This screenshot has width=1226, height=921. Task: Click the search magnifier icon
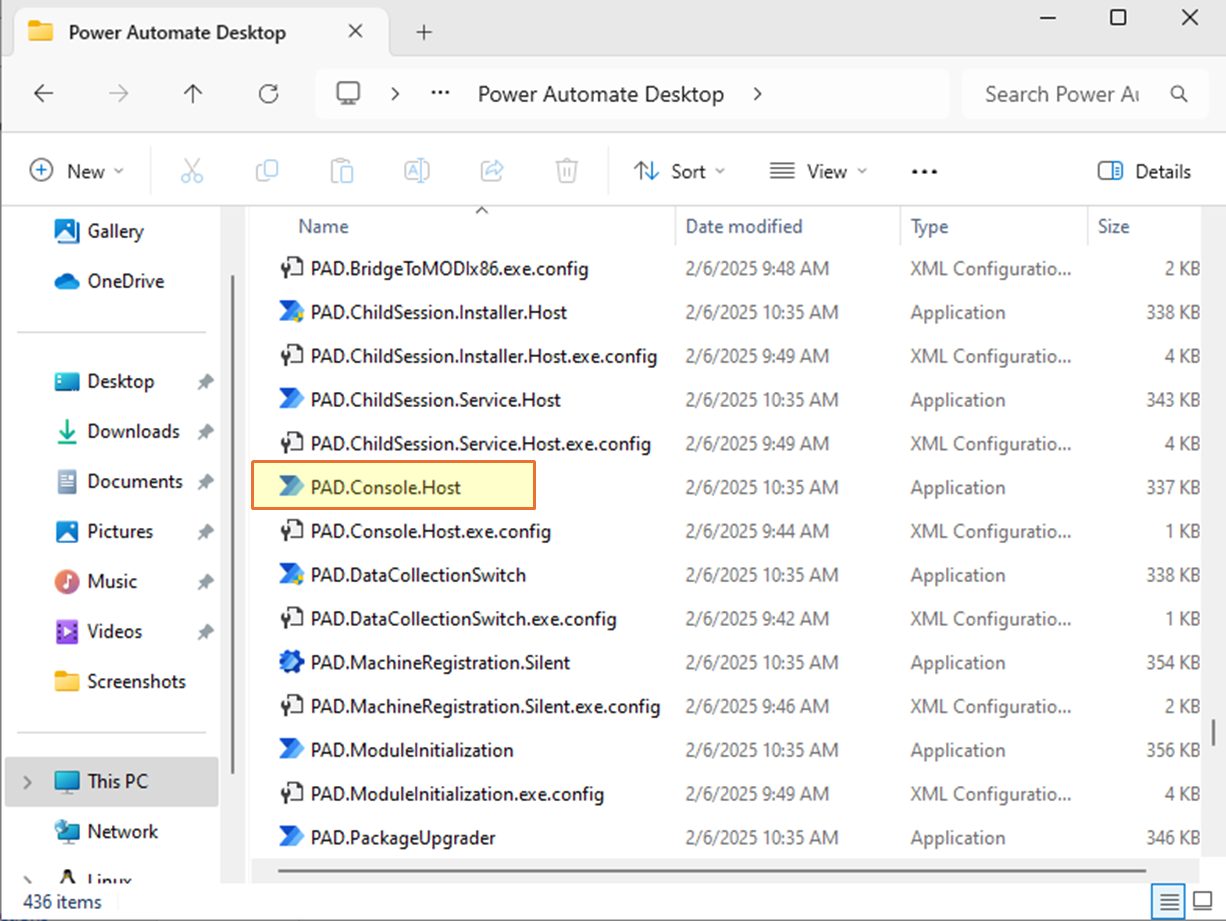pyautogui.click(x=1179, y=94)
